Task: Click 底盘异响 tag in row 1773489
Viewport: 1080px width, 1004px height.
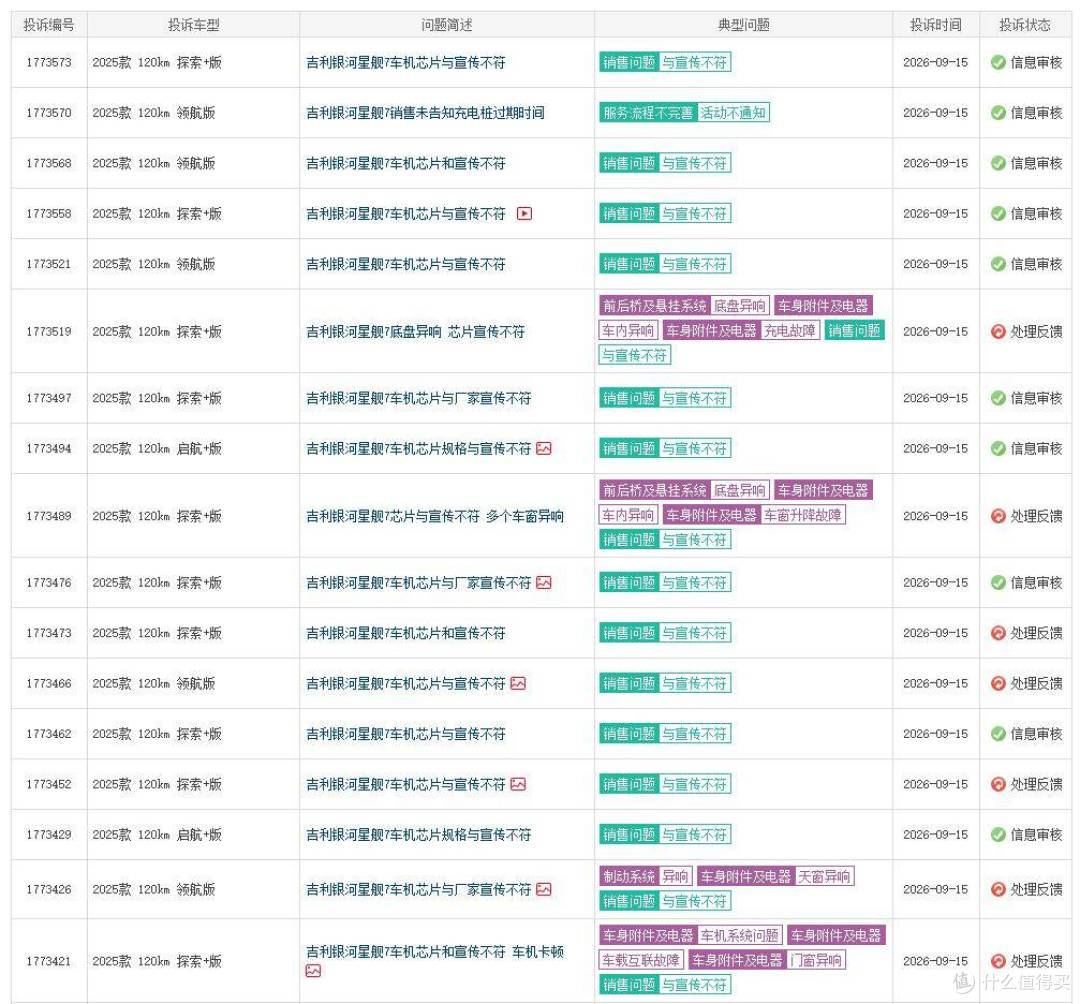Action: tap(740, 490)
